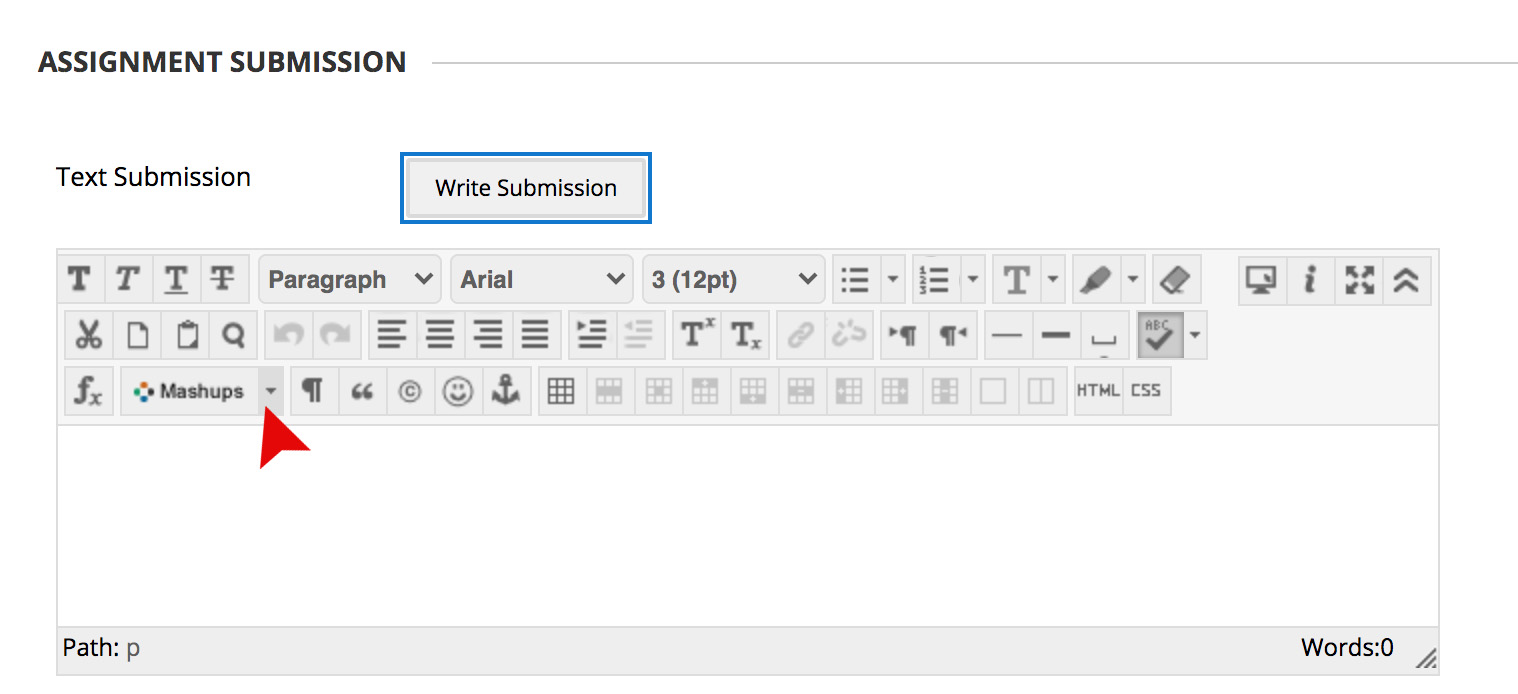
Task: Click the split table cells icon
Action: pyautogui.click(x=1041, y=391)
